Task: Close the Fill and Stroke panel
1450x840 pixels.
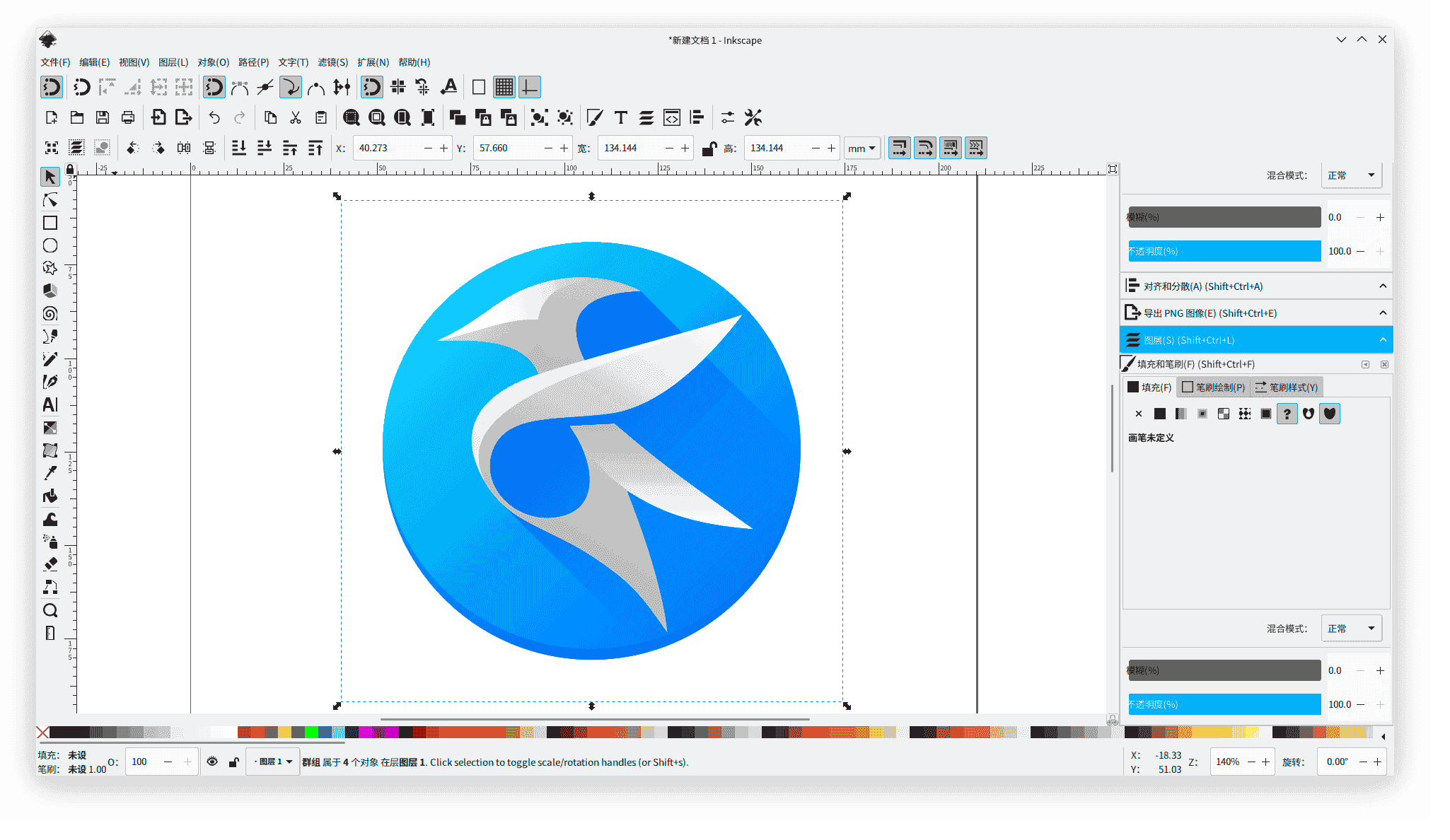Action: [x=1384, y=364]
